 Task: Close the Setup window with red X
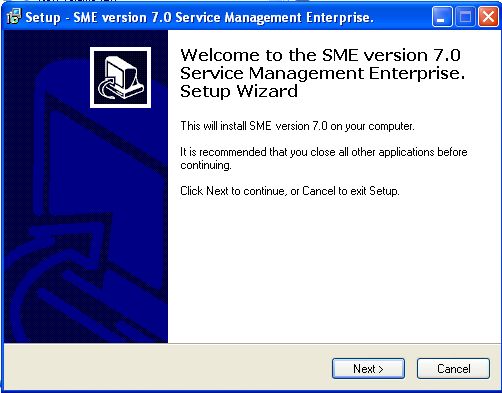point(488,17)
